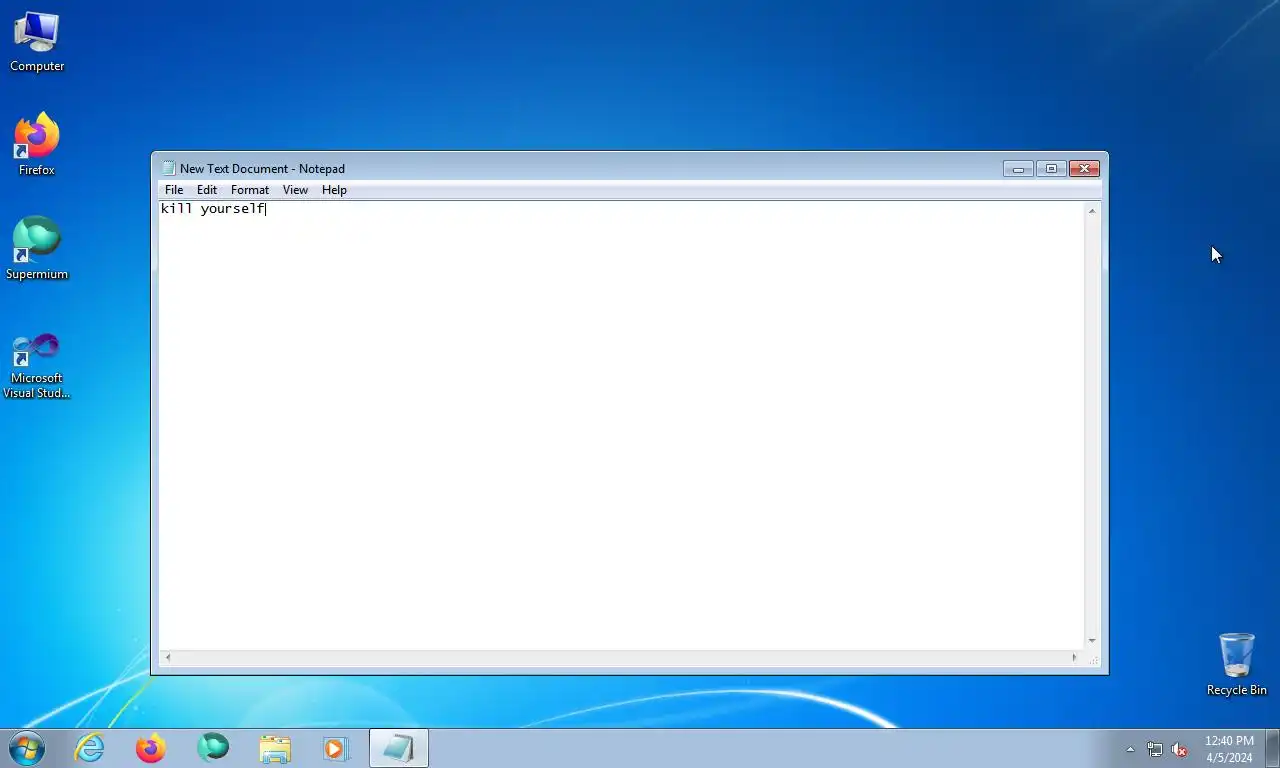Minimize the Notepad window
Viewport: 1280px width, 768px height.
[x=1018, y=168]
